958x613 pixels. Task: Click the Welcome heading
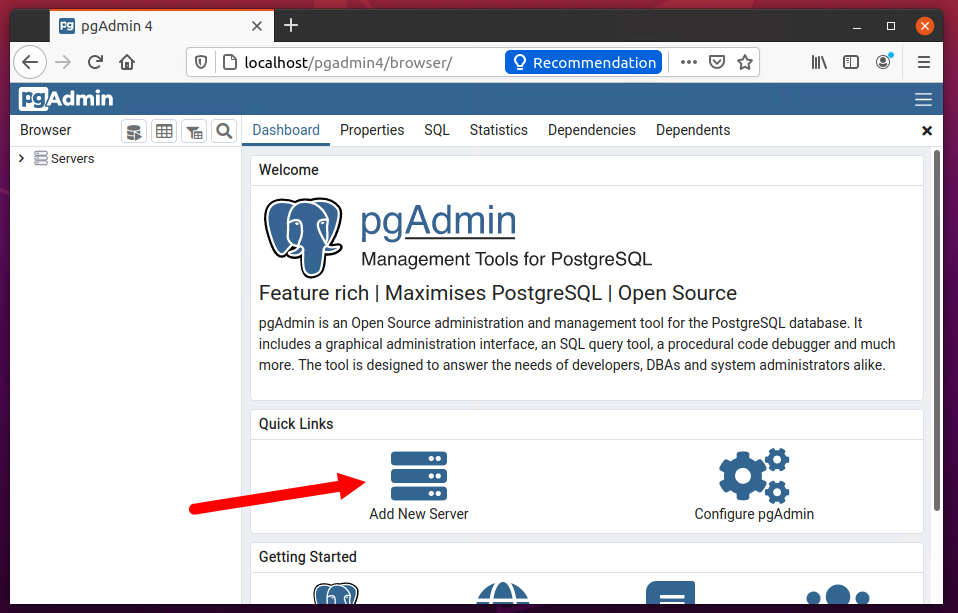click(288, 170)
